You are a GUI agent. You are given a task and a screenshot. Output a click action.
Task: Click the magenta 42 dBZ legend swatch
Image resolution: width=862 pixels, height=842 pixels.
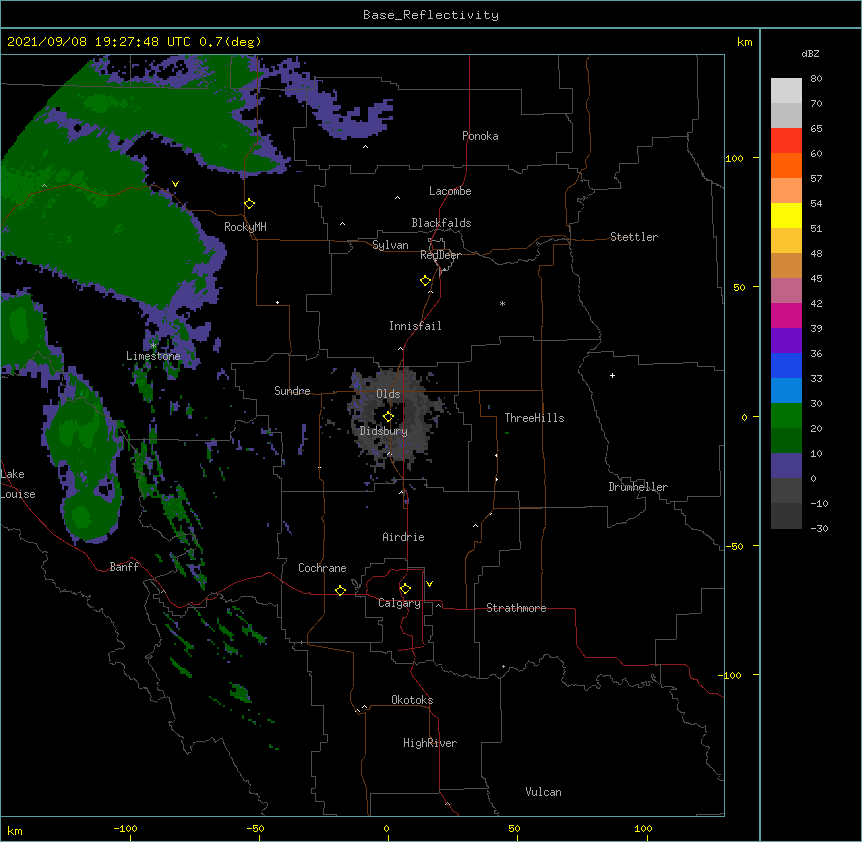(786, 315)
